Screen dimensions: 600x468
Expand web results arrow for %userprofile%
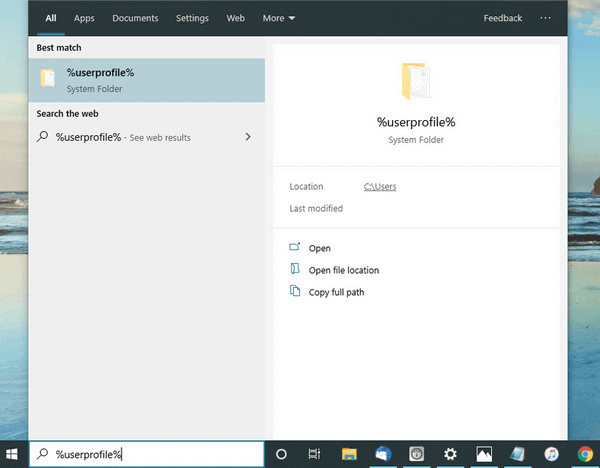click(248, 137)
